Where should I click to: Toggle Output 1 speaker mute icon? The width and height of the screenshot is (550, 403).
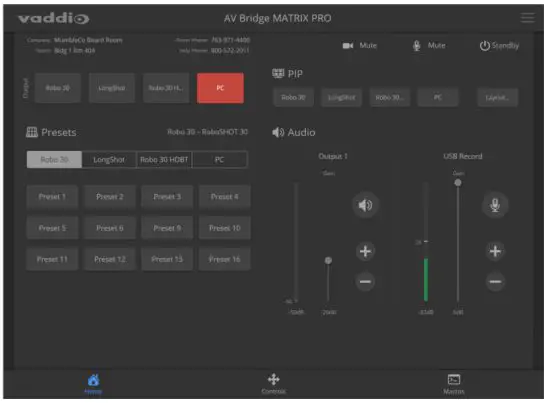(x=365, y=205)
